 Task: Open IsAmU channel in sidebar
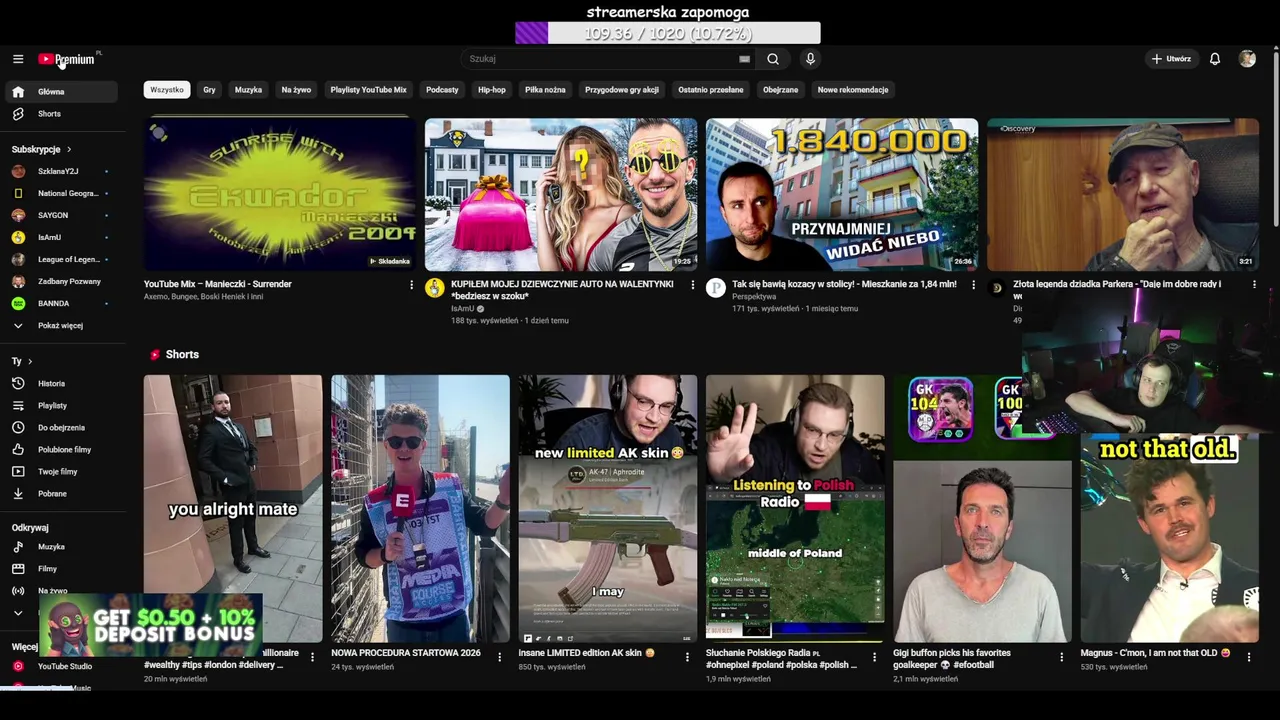(x=60, y=238)
